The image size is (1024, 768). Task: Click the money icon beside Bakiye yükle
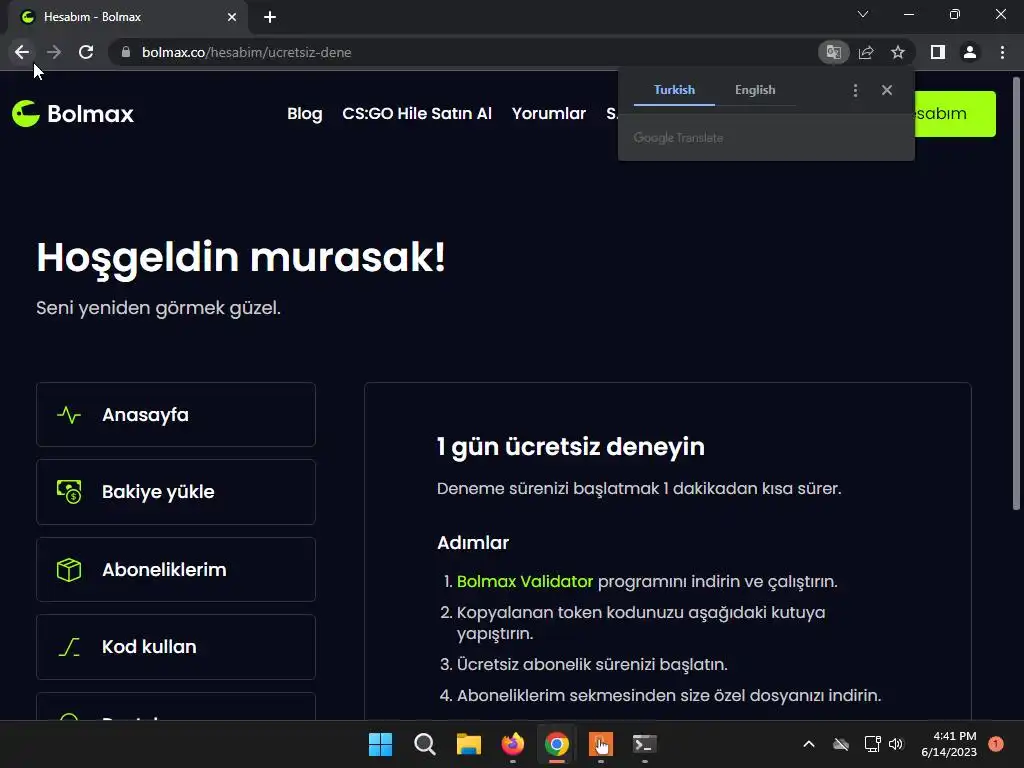coord(69,492)
